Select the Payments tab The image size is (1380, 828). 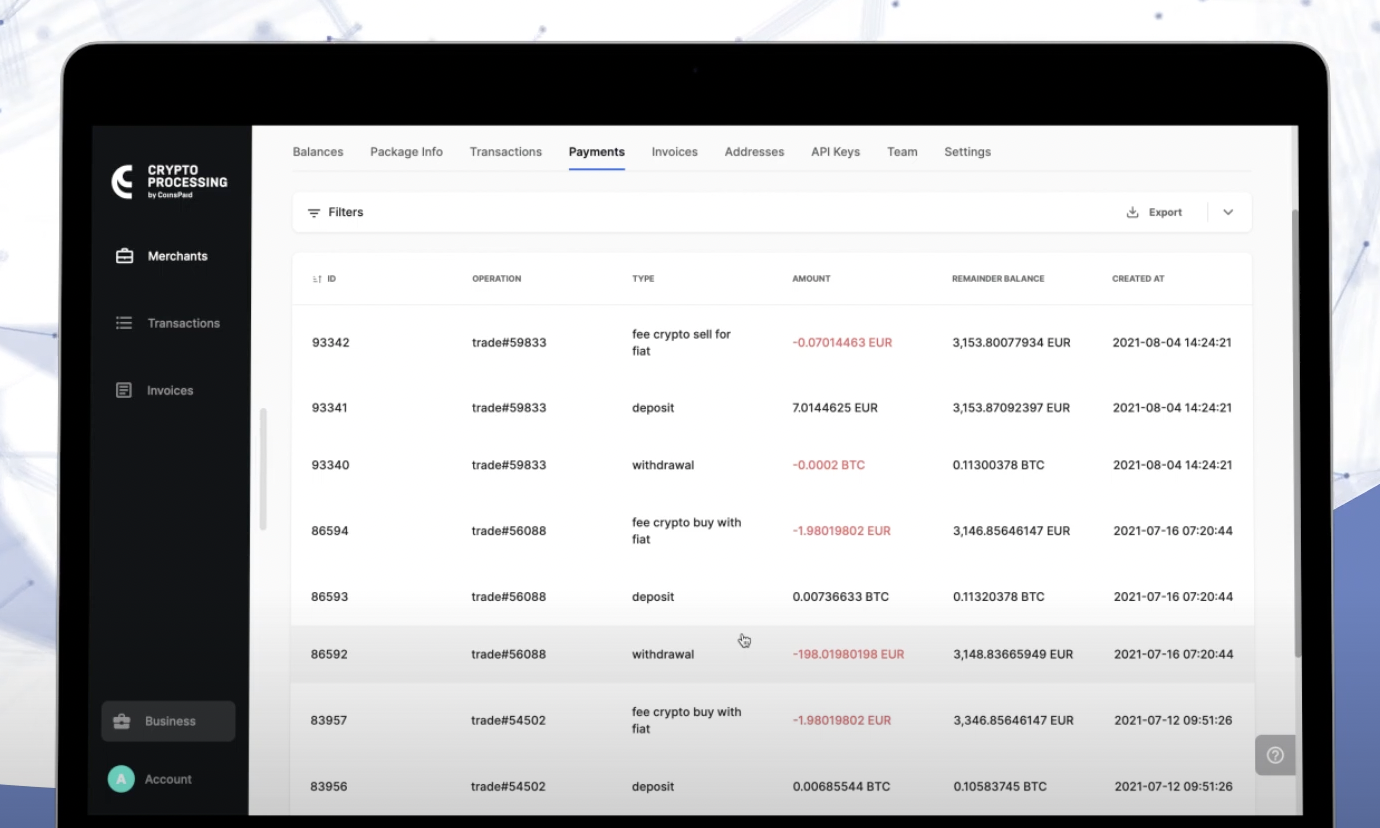(597, 152)
